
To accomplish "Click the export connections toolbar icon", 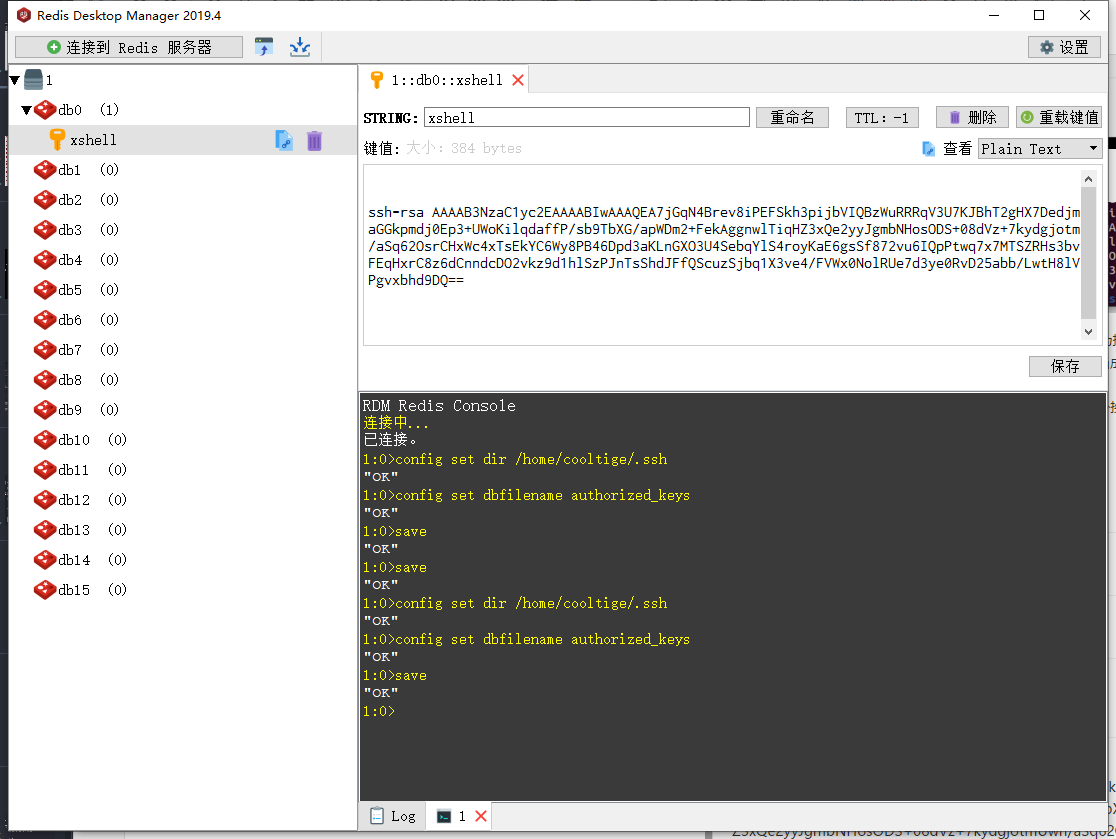I will point(264,47).
